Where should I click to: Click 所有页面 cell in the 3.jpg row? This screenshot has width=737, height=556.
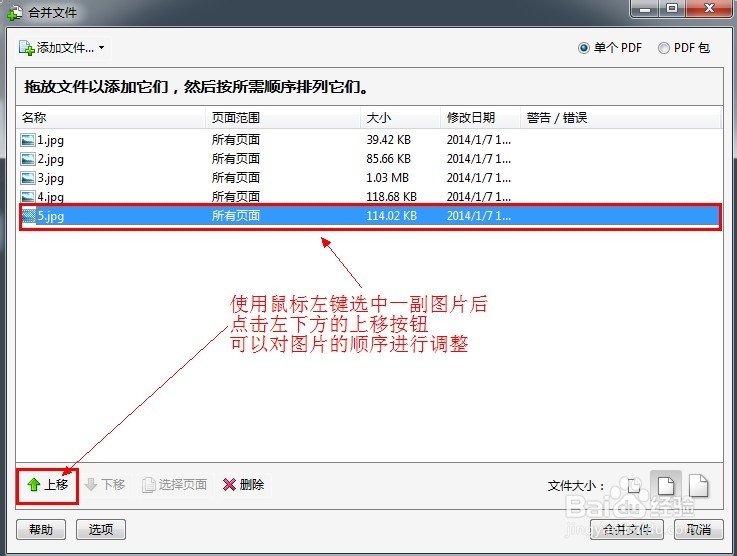click(x=236, y=178)
